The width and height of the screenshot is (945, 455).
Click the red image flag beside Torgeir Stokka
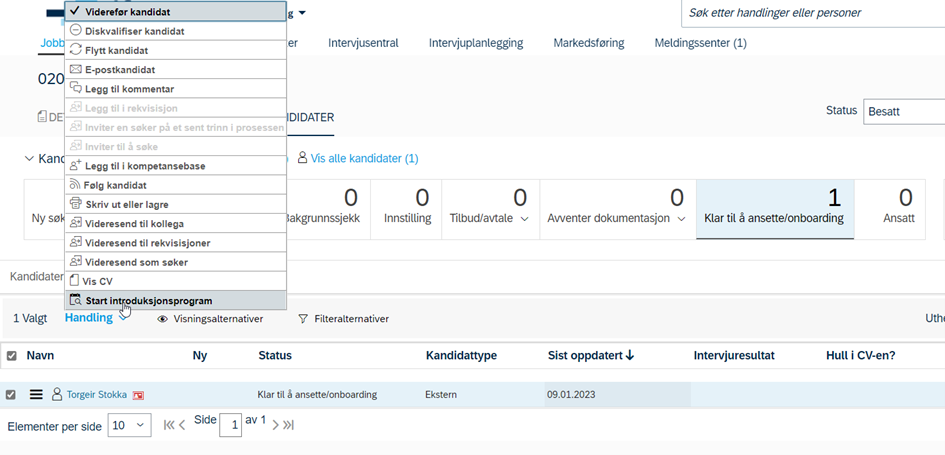(139, 395)
